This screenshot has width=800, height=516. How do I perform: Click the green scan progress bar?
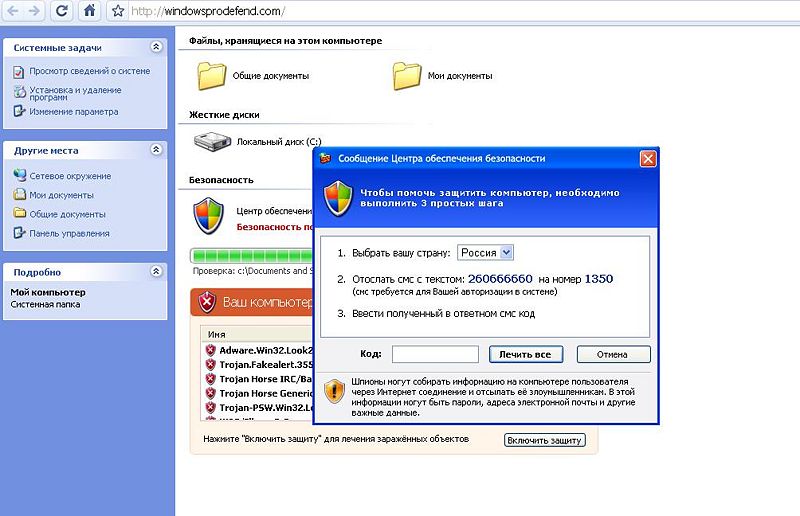click(251, 256)
